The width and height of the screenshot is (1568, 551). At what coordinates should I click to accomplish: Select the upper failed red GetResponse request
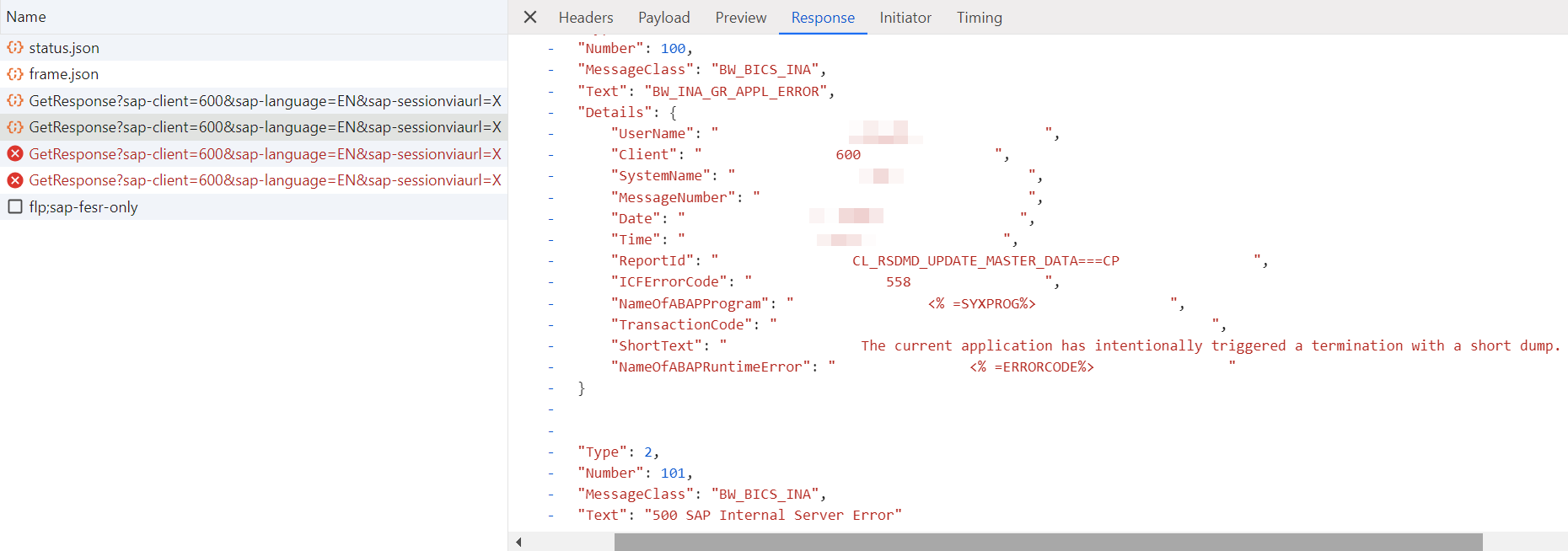click(x=254, y=154)
